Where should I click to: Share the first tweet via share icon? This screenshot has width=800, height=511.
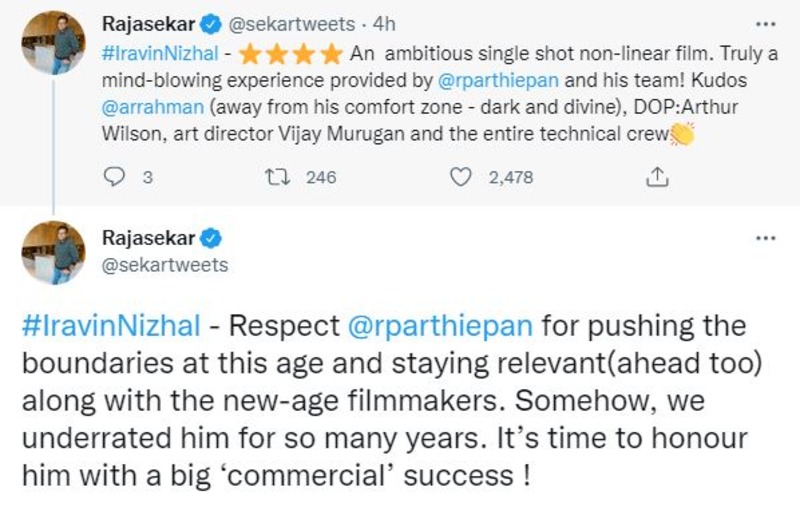click(657, 177)
